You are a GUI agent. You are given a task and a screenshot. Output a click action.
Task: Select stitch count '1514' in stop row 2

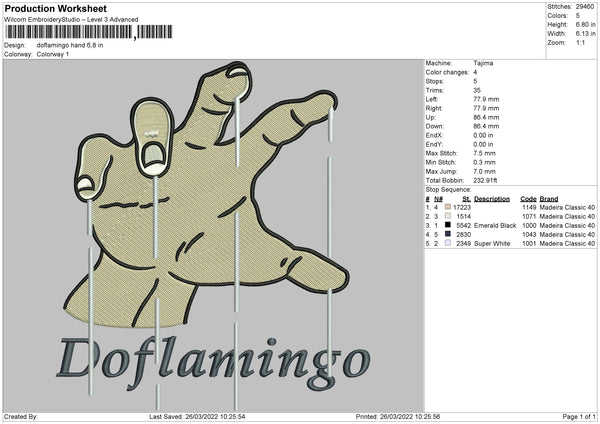pos(464,217)
